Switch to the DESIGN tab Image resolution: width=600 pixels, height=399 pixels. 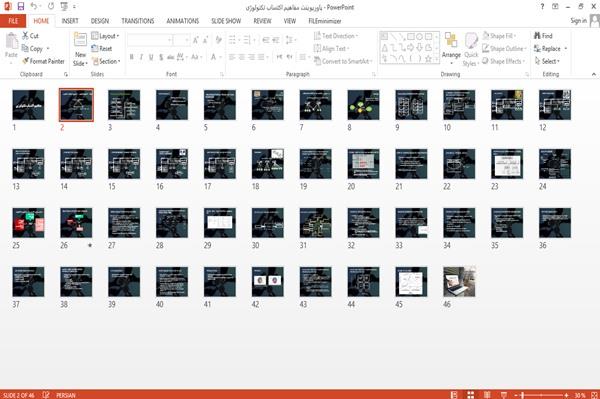tap(100, 21)
